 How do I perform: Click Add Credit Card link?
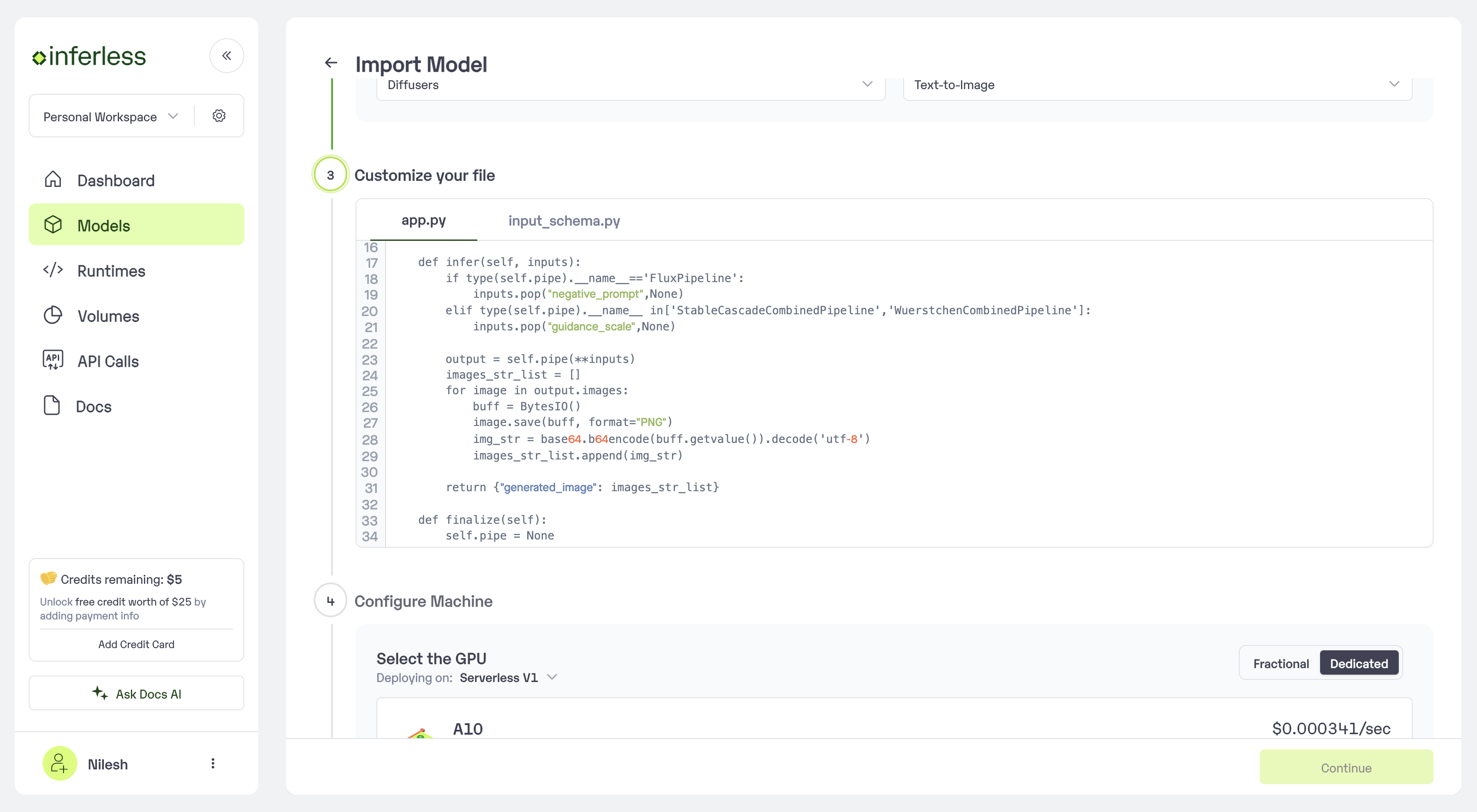[136, 644]
